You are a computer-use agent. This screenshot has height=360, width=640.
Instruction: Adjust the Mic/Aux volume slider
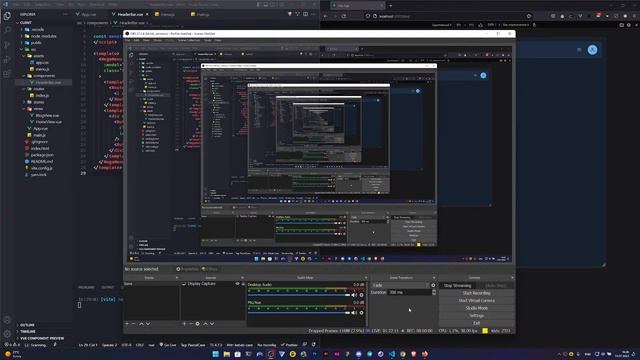pyautogui.click(x=299, y=313)
